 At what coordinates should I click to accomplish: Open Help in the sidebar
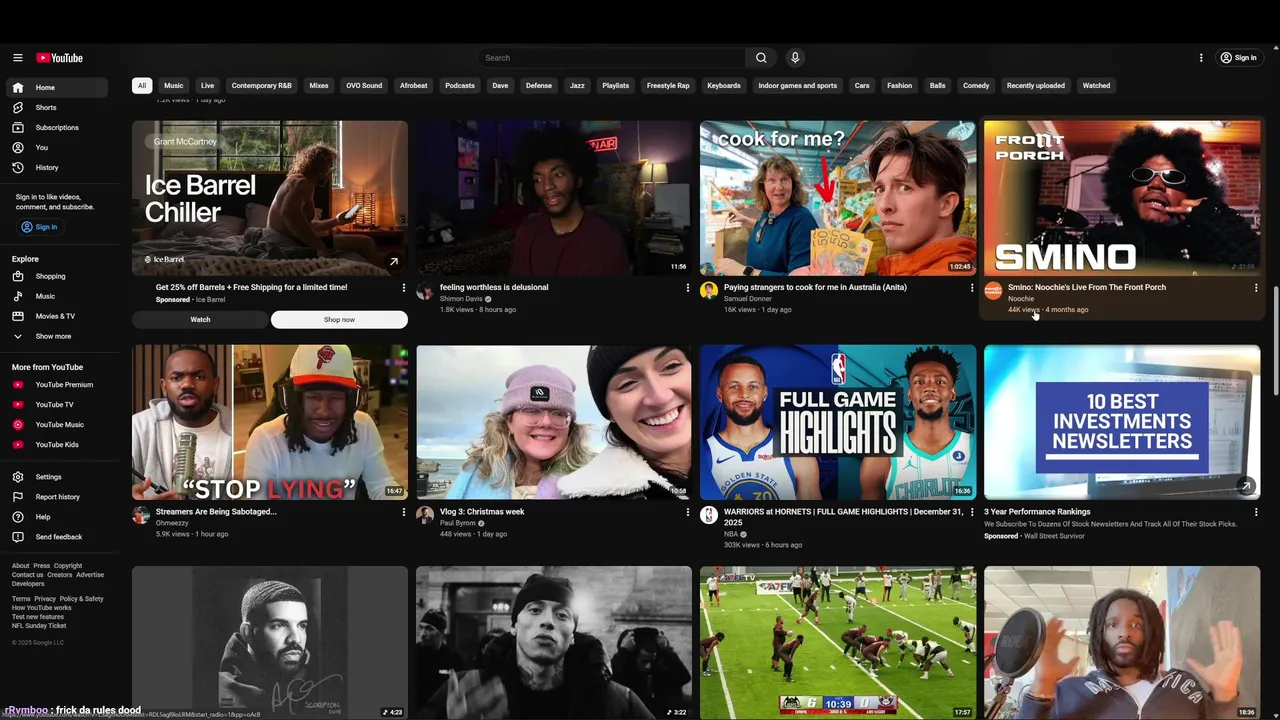(x=57, y=517)
